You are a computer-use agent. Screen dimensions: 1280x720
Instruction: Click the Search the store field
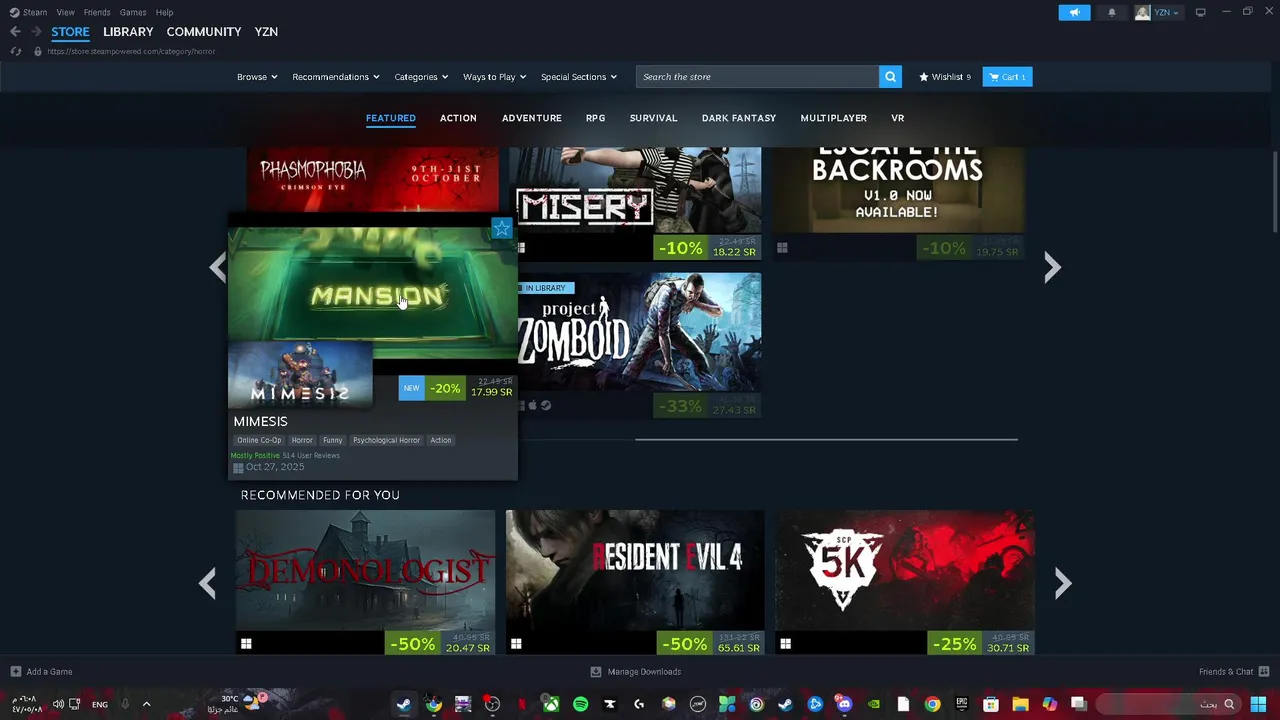coord(757,77)
